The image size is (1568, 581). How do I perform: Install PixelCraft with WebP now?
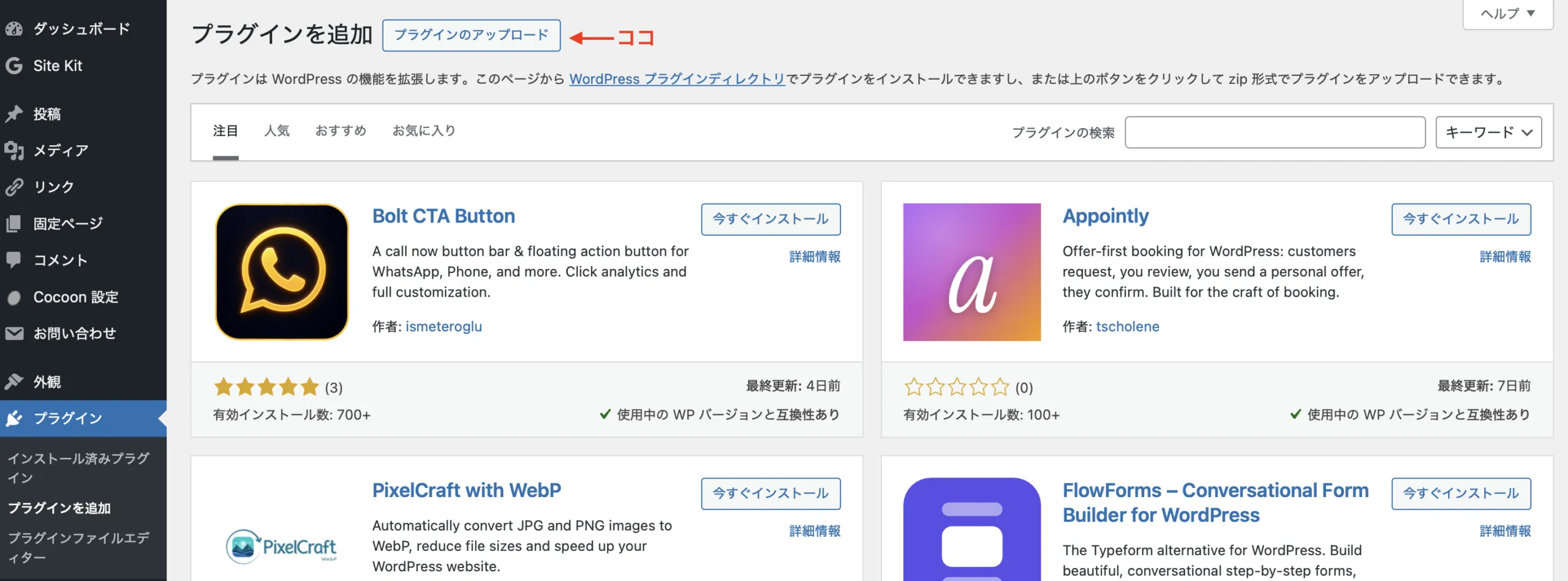pos(771,493)
